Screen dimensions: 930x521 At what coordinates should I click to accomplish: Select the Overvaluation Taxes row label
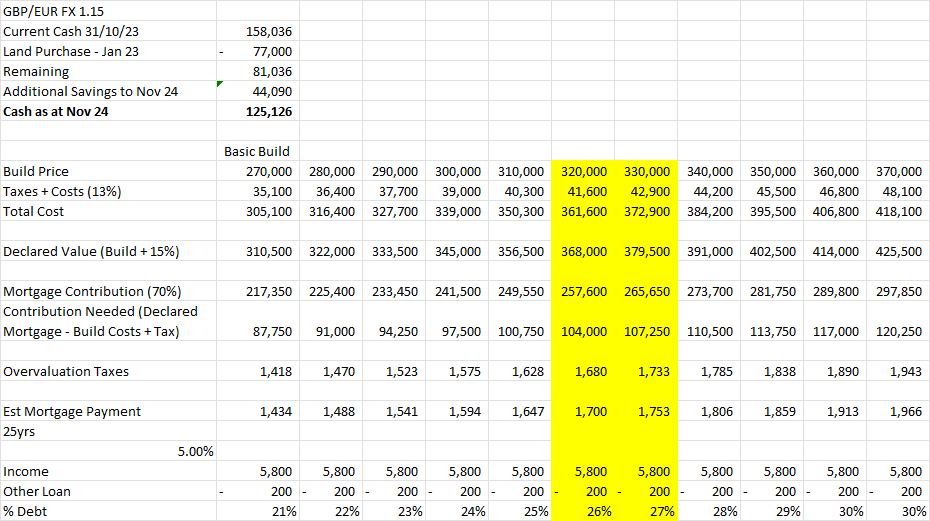click(65, 371)
